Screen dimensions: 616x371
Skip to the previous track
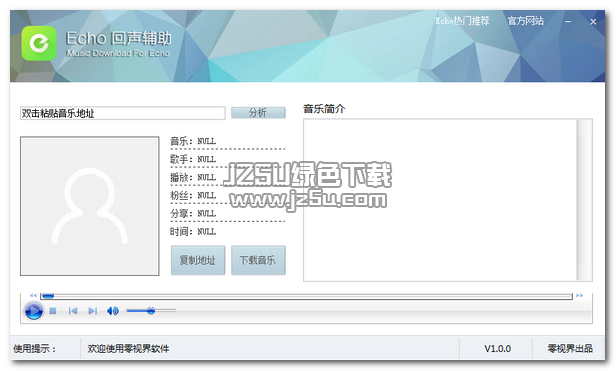coord(73,311)
